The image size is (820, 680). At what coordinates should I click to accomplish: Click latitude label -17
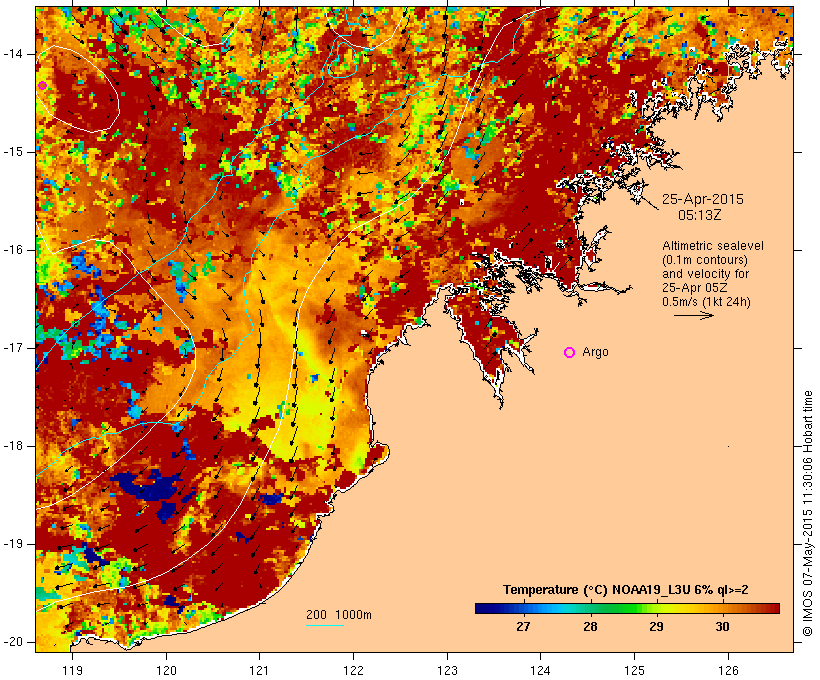click(13, 348)
